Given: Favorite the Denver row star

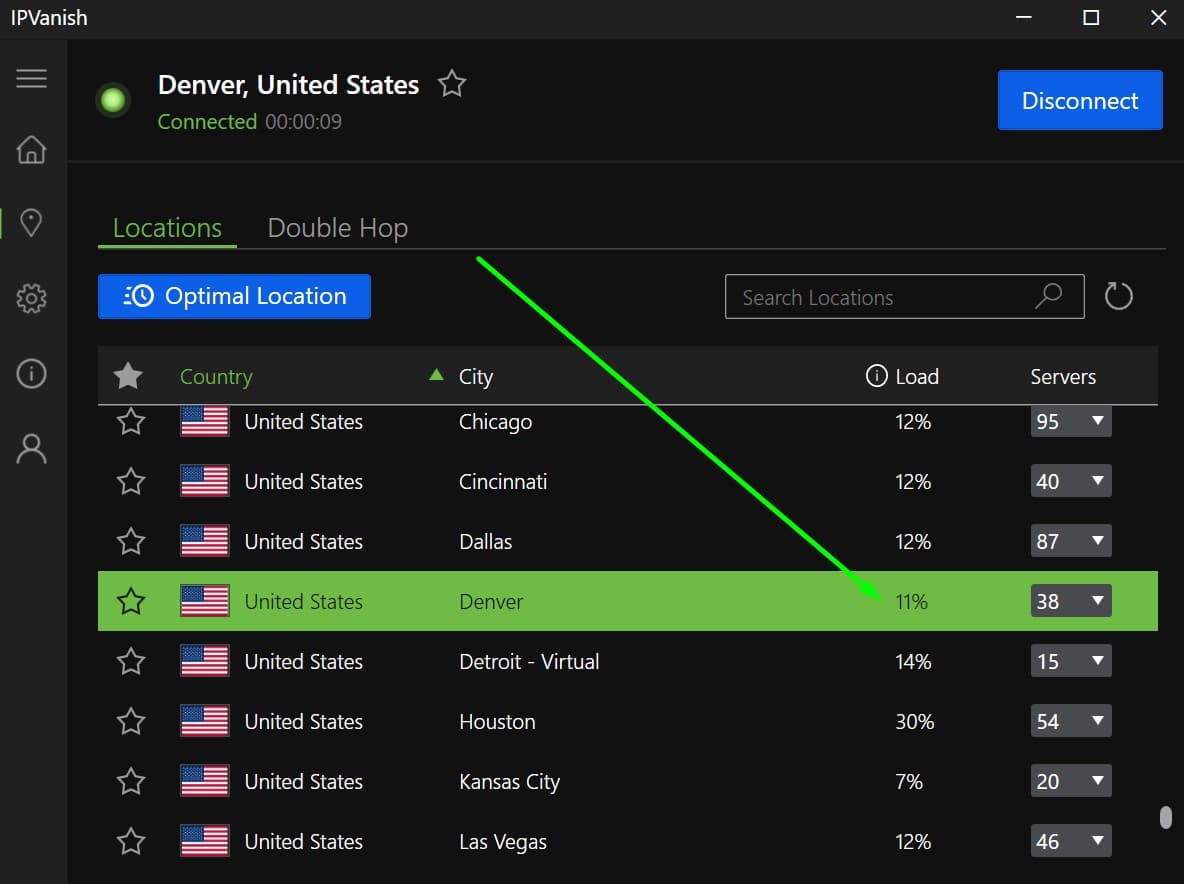Looking at the screenshot, I should pyautogui.click(x=131, y=601).
